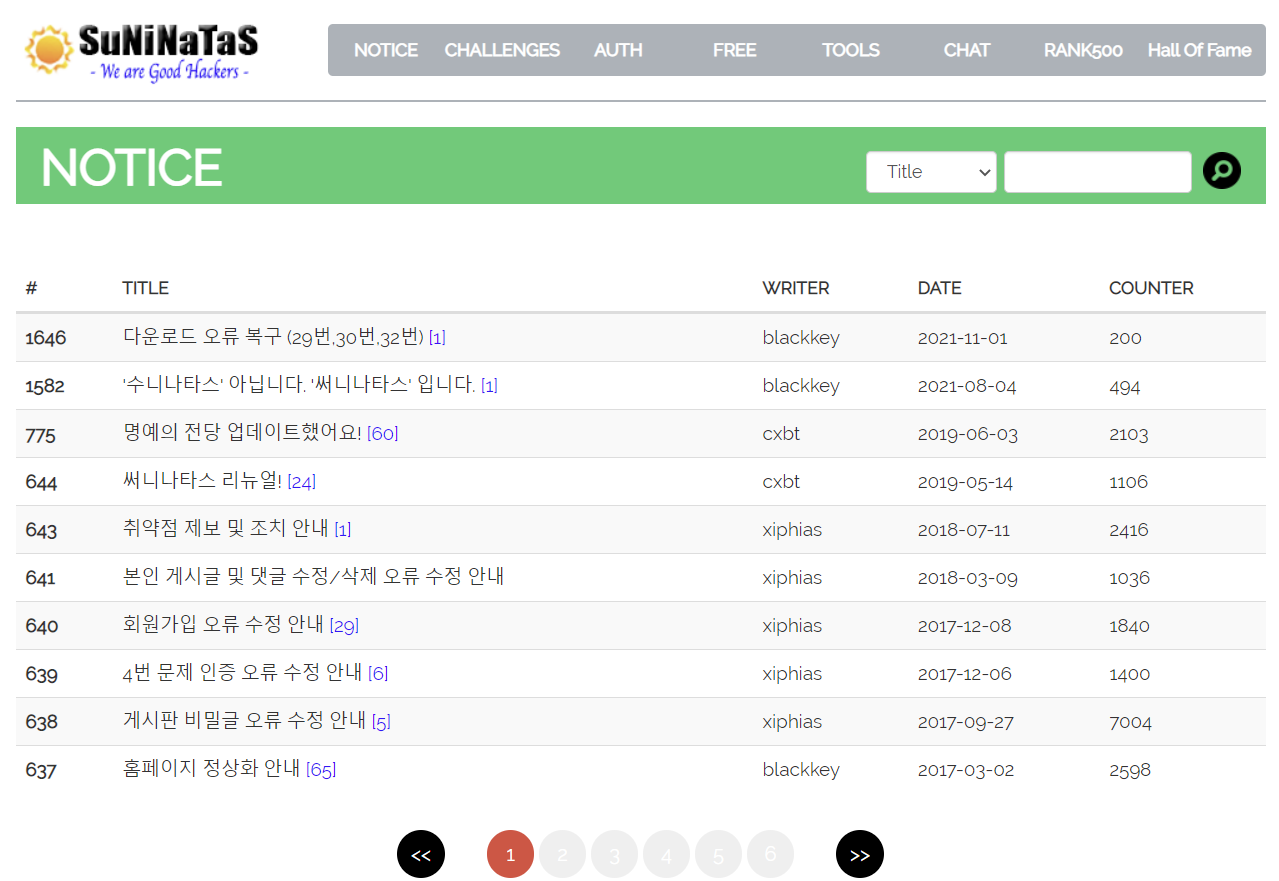
Task: Open post '본인 게시글 및 댓글 수정/삭제 오류 수정 안내'
Action: [x=313, y=577]
